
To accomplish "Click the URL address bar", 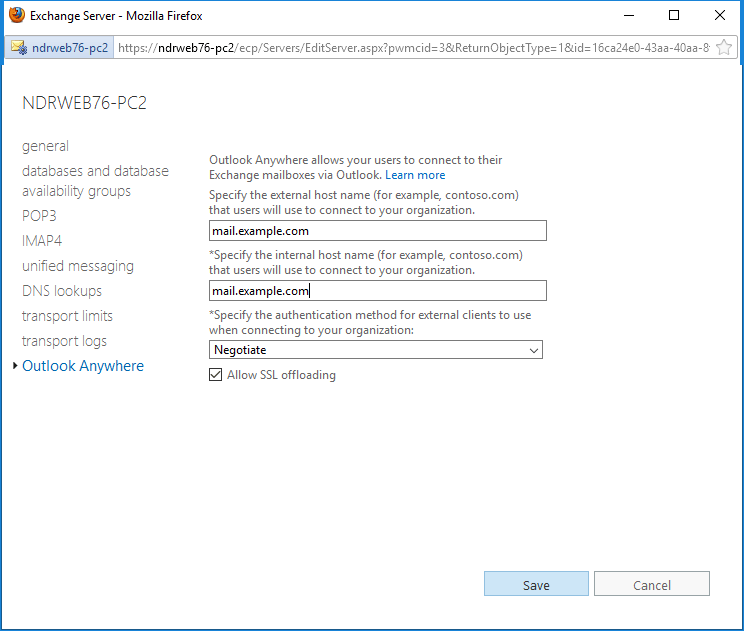I will pyautogui.click(x=413, y=47).
